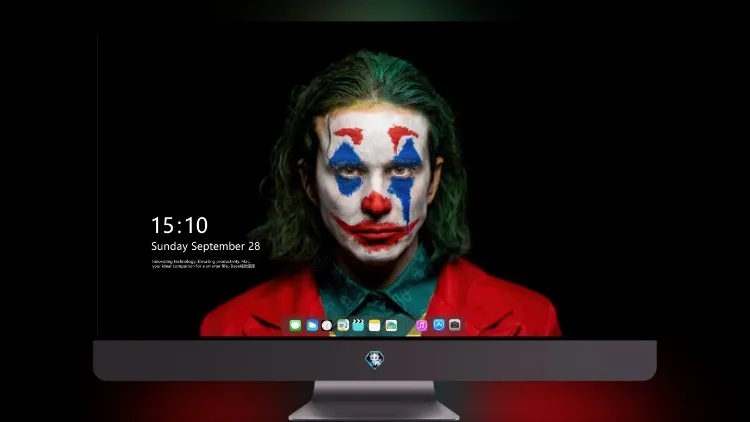Open the green Messages app in dock
The height and width of the screenshot is (422, 750).
tap(295, 325)
